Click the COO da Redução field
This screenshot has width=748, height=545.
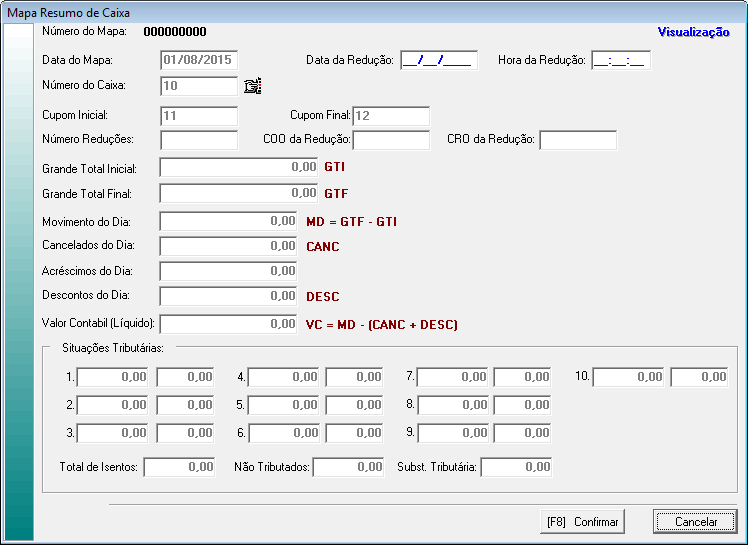390,140
